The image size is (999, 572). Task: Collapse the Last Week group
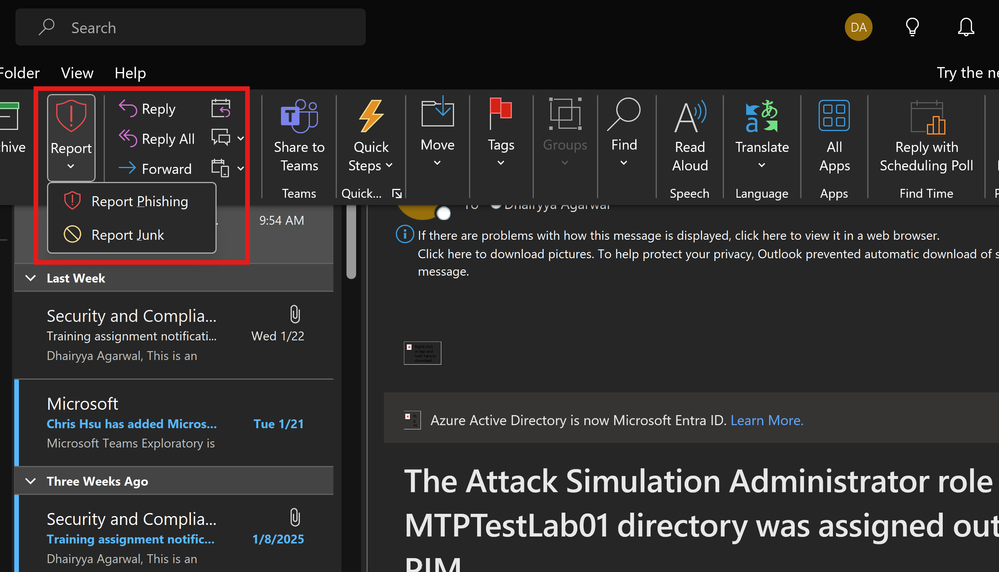[31, 278]
